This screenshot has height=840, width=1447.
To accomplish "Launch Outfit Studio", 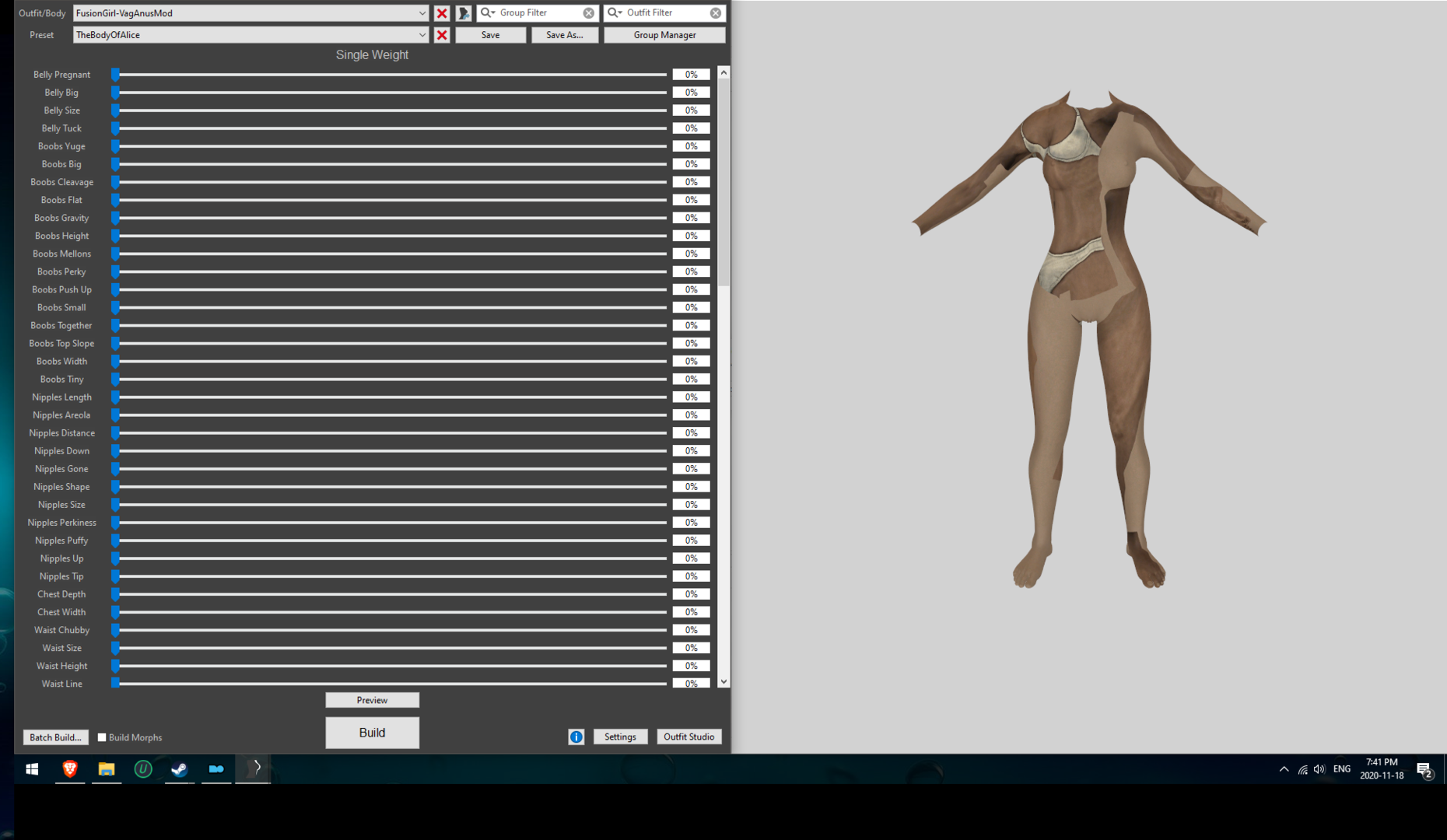I will click(688, 737).
